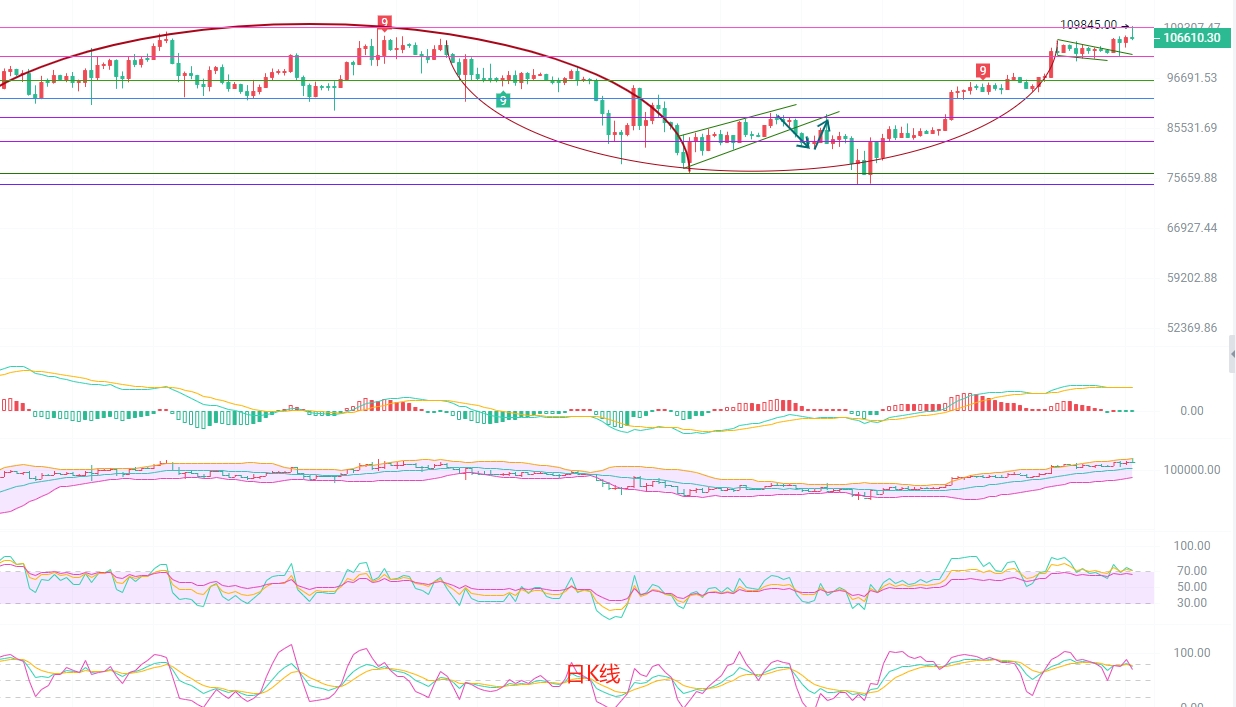Screen dimensions: 1236x707
Task: Click the green 9 sequential marker
Action: [504, 99]
